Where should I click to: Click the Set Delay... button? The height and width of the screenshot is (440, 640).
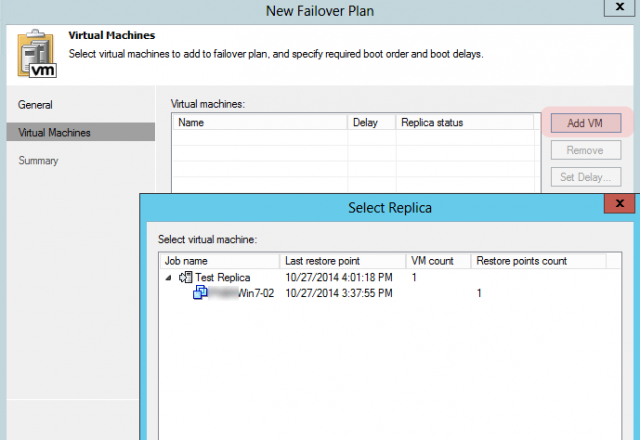[584, 178]
